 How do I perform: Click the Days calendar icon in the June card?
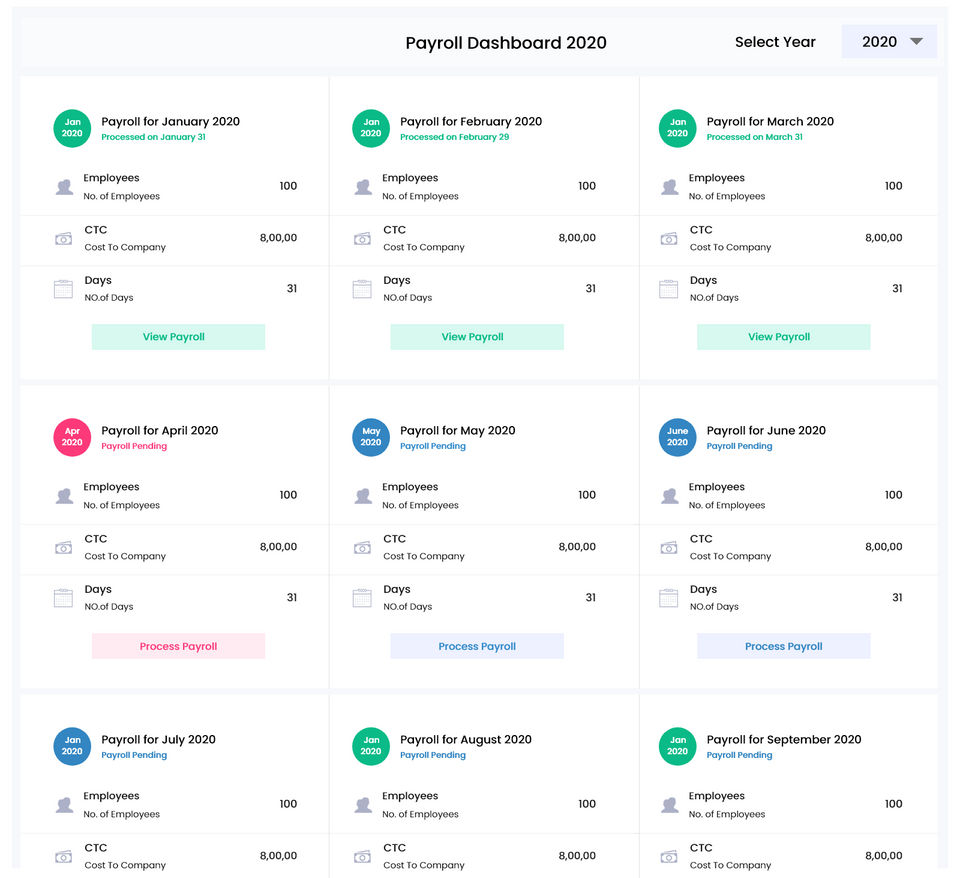[x=669, y=599]
